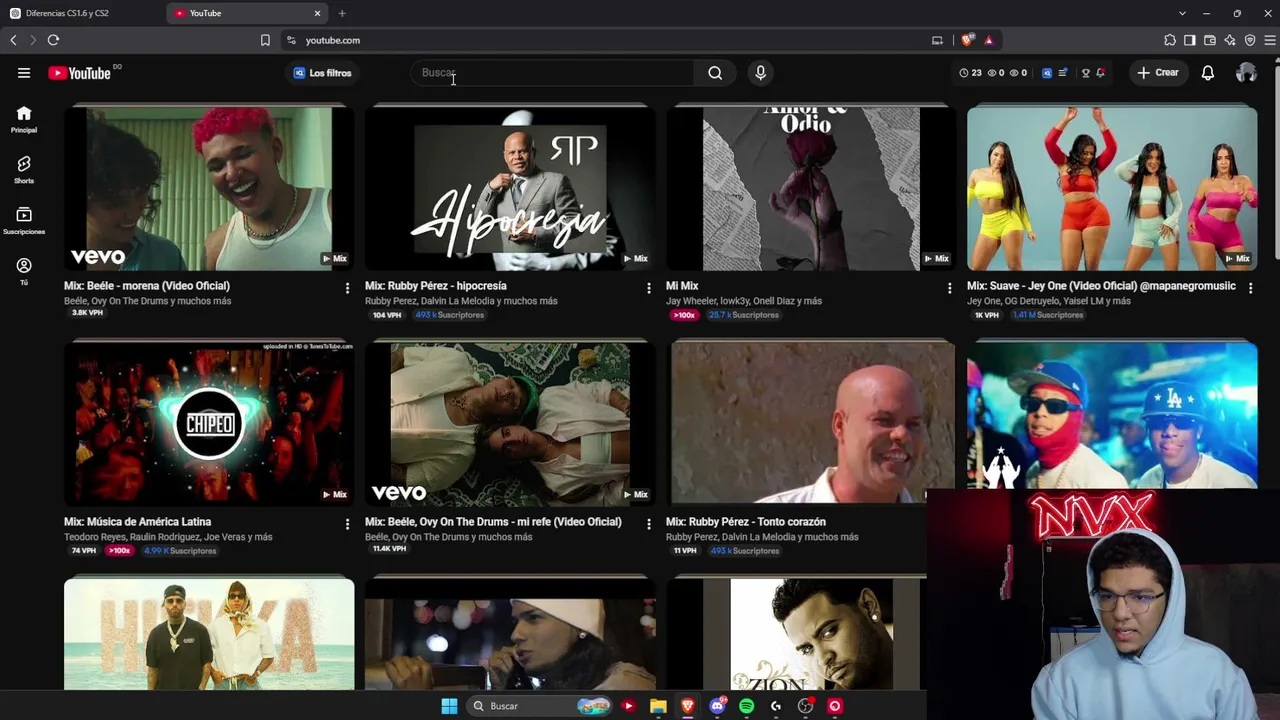
Task: Start voice search with the microphone icon
Action: (x=761, y=73)
